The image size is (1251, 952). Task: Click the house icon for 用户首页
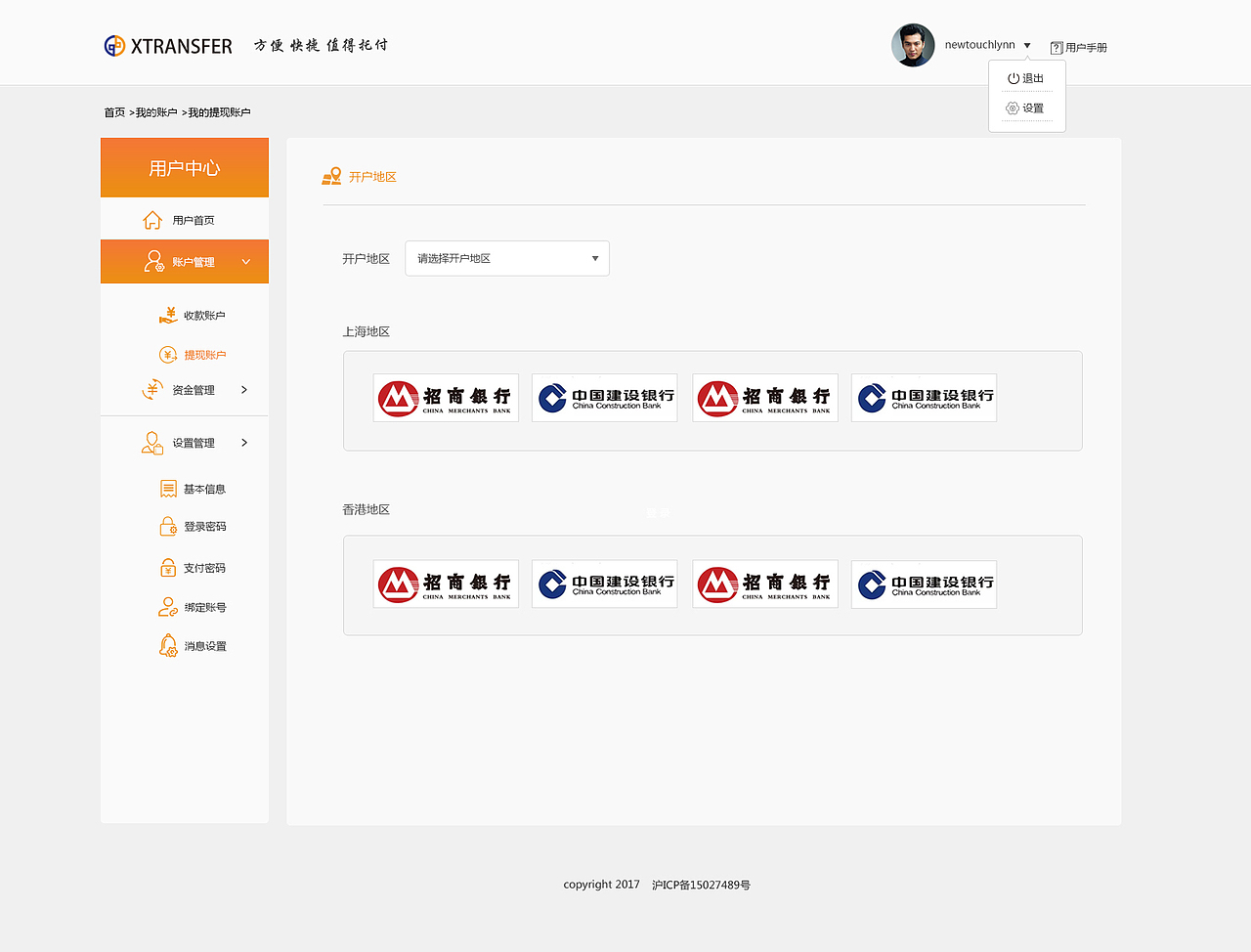pyautogui.click(x=152, y=220)
